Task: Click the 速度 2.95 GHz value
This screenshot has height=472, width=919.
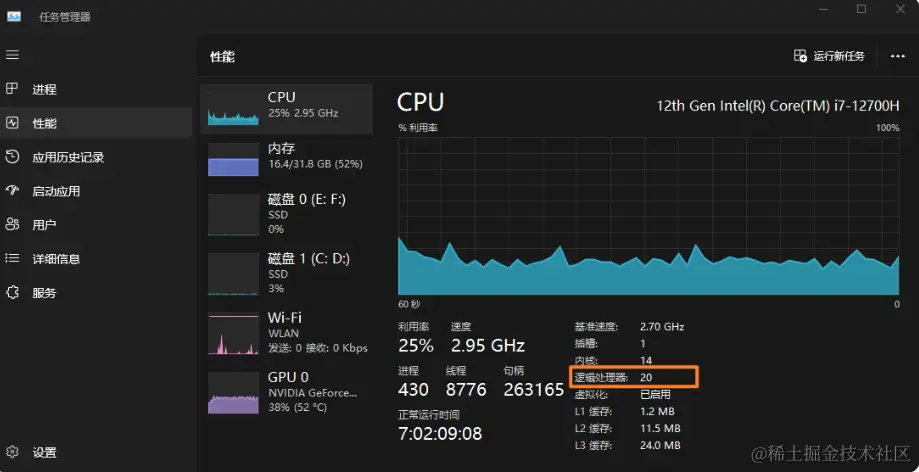Action: tap(488, 345)
